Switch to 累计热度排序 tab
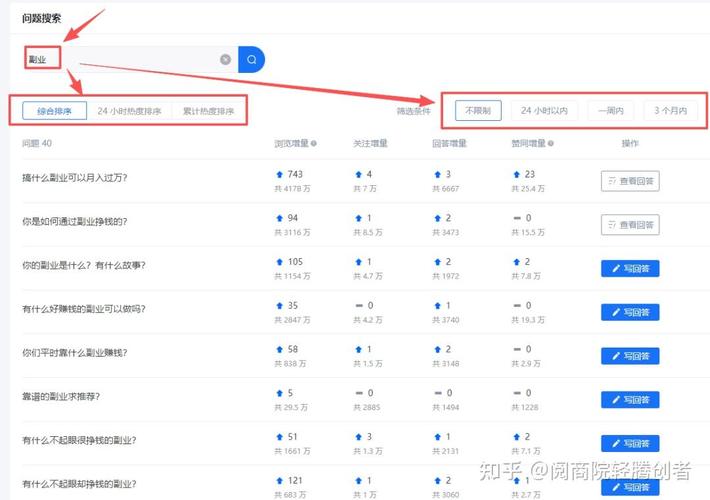The height and width of the screenshot is (500, 710). (x=208, y=111)
